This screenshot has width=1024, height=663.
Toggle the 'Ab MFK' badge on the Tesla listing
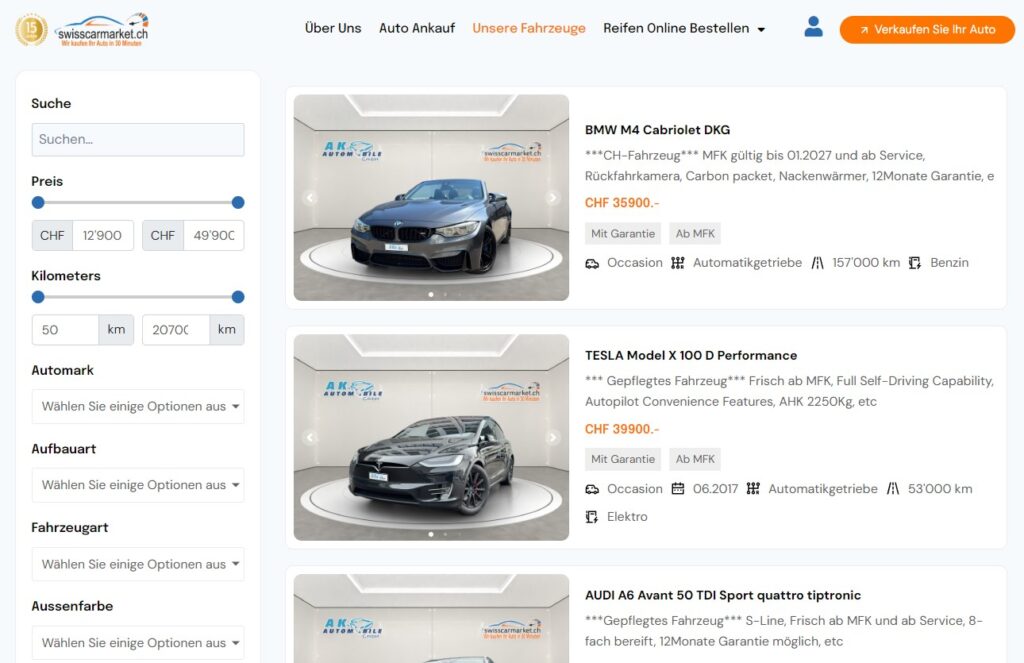pos(694,459)
